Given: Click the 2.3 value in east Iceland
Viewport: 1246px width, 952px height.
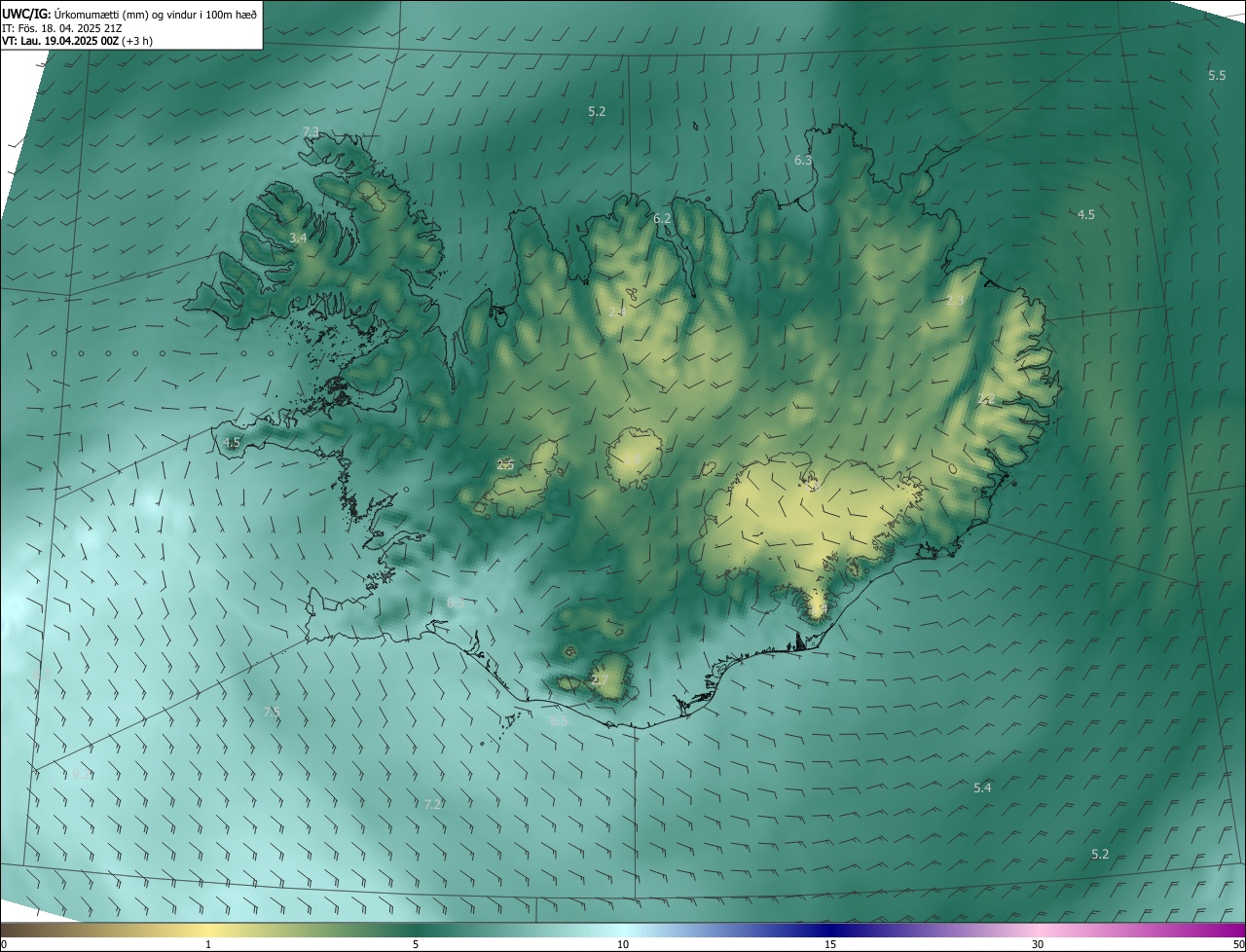Looking at the screenshot, I should (x=954, y=300).
